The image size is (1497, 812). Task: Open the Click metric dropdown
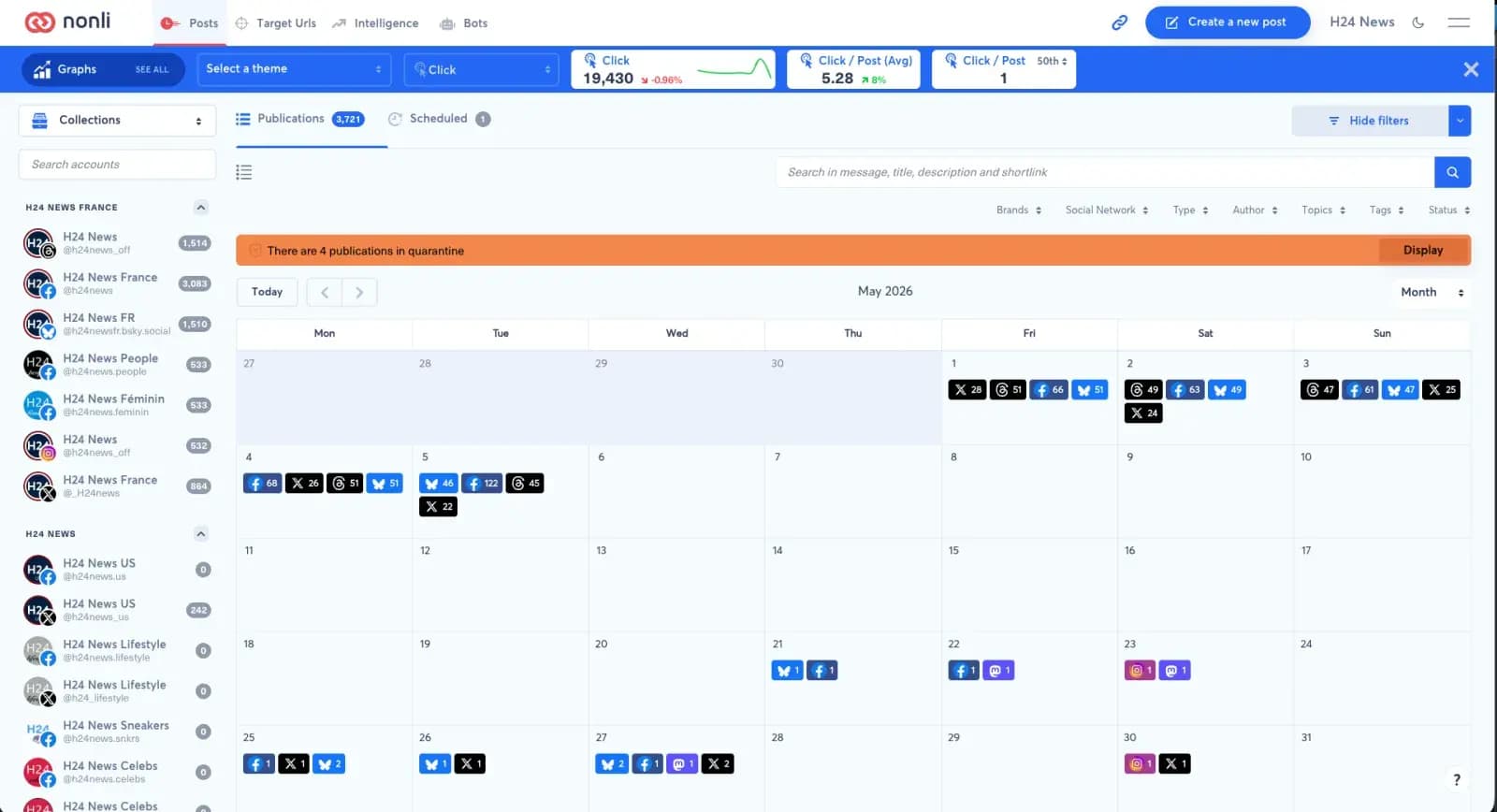[x=481, y=69]
